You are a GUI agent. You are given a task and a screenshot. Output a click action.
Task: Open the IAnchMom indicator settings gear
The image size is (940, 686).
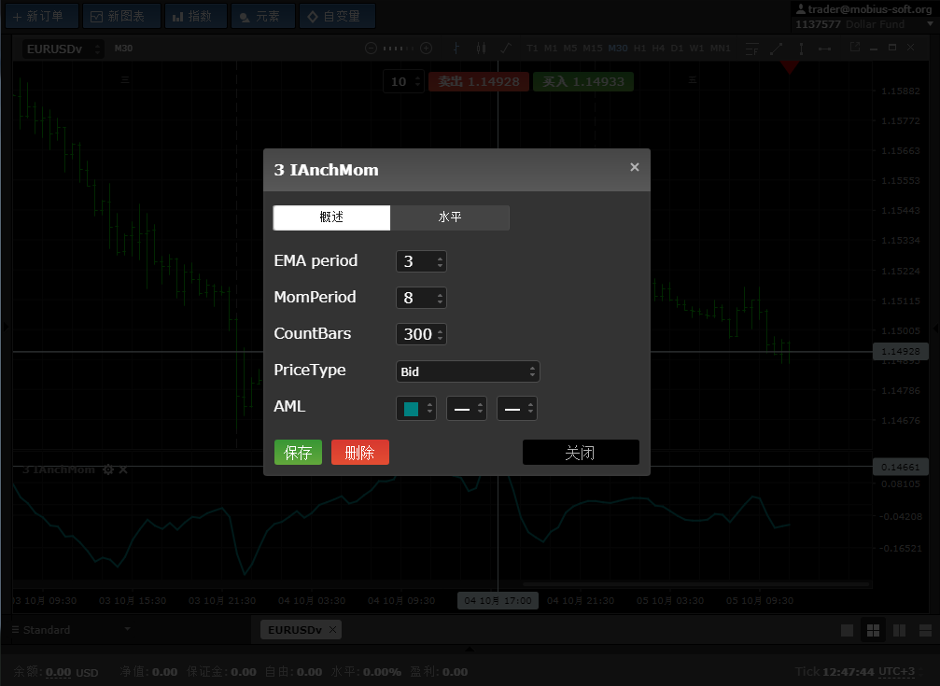tap(108, 470)
